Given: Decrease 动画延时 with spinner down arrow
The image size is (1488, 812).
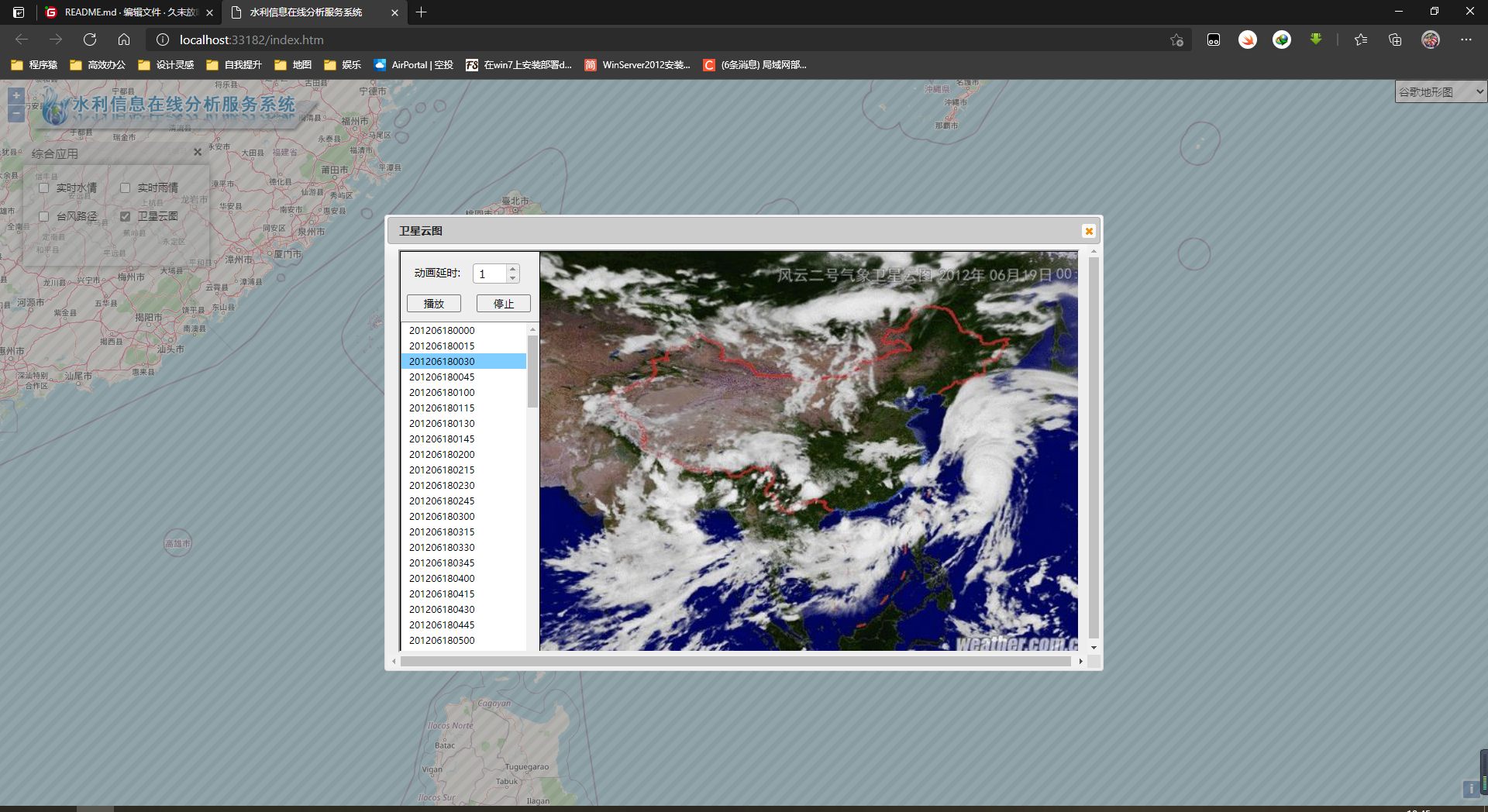Looking at the screenshot, I should tap(512, 278).
